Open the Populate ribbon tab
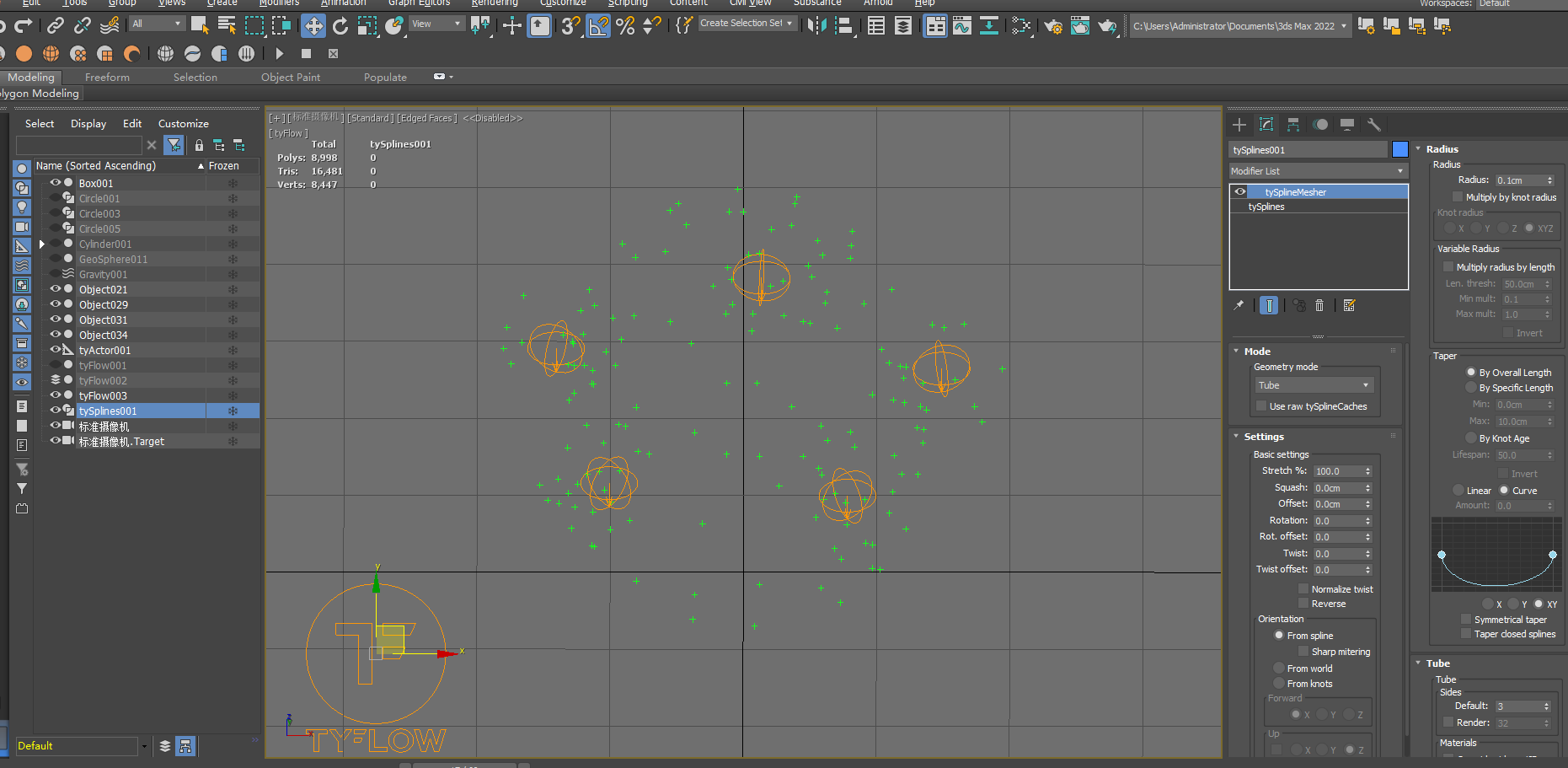 click(x=385, y=77)
